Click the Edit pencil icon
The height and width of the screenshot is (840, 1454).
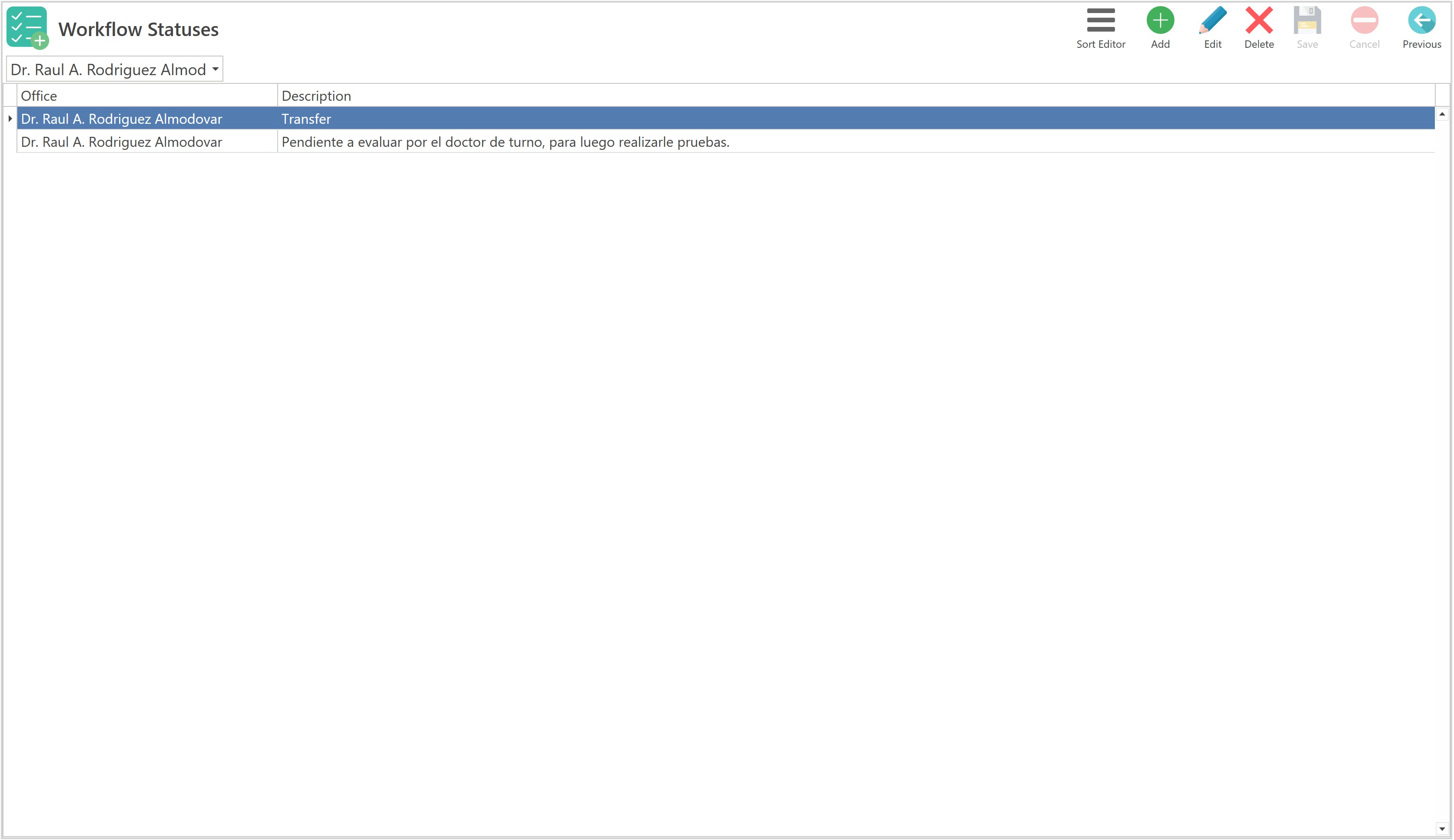pos(1212,21)
